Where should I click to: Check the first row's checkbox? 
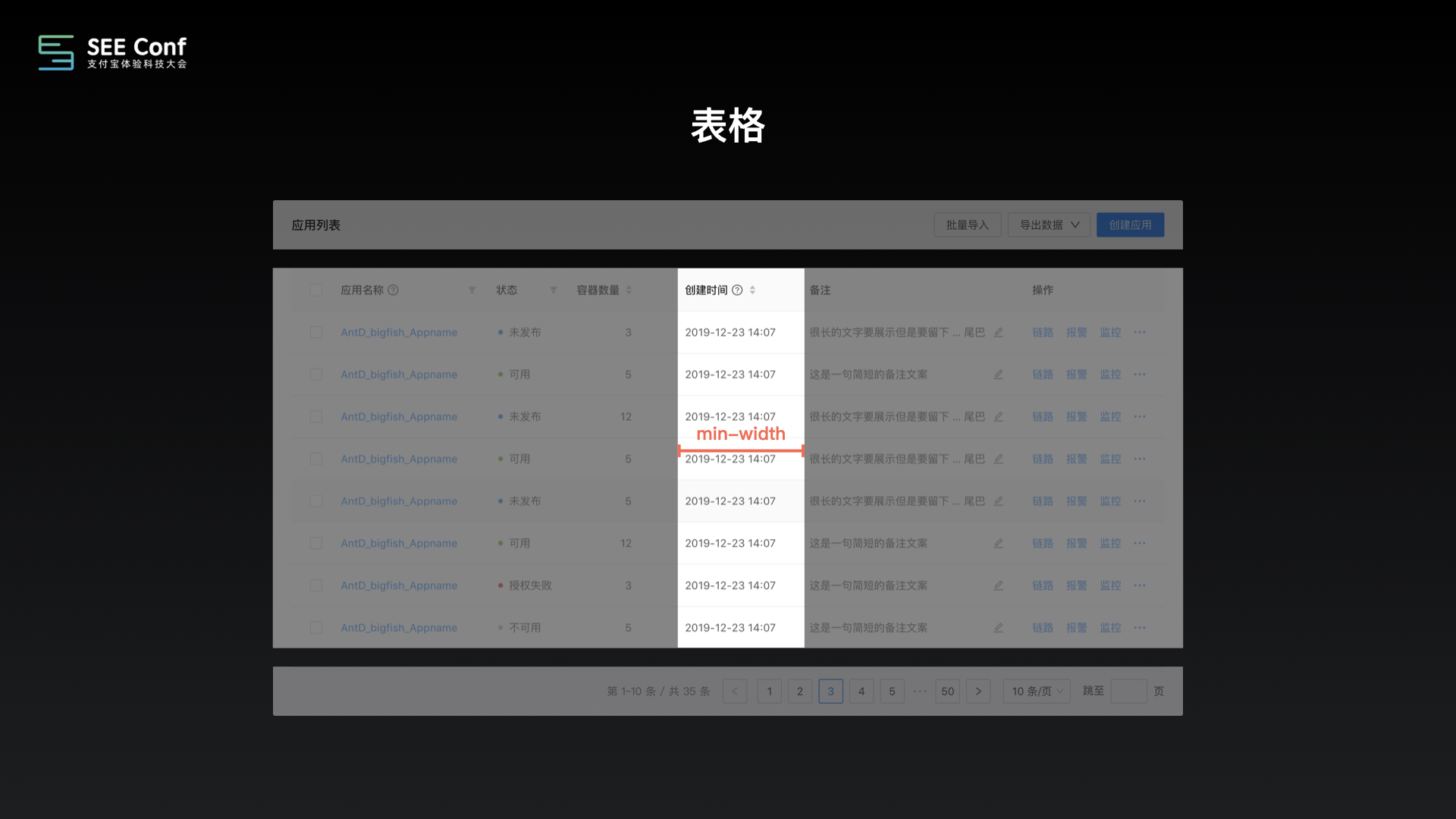click(316, 333)
